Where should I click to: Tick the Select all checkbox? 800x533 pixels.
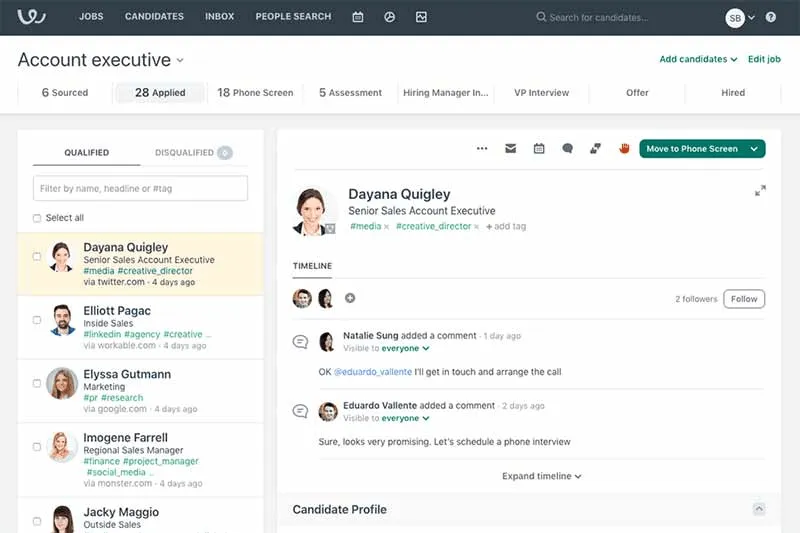click(x=37, y=218)
